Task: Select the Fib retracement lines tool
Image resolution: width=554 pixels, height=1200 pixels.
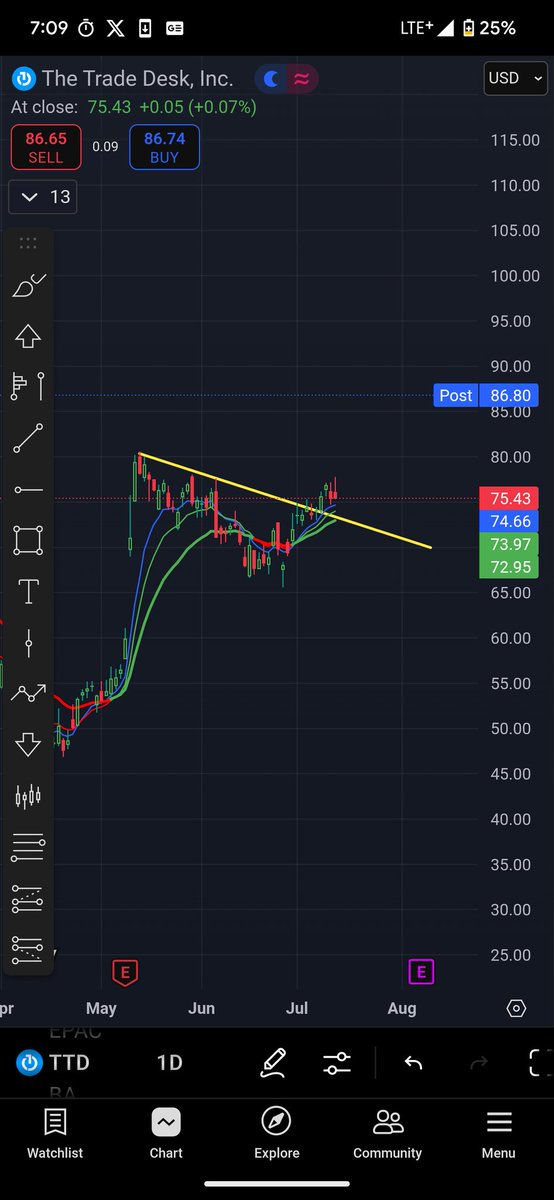Action: pos(28,848)
